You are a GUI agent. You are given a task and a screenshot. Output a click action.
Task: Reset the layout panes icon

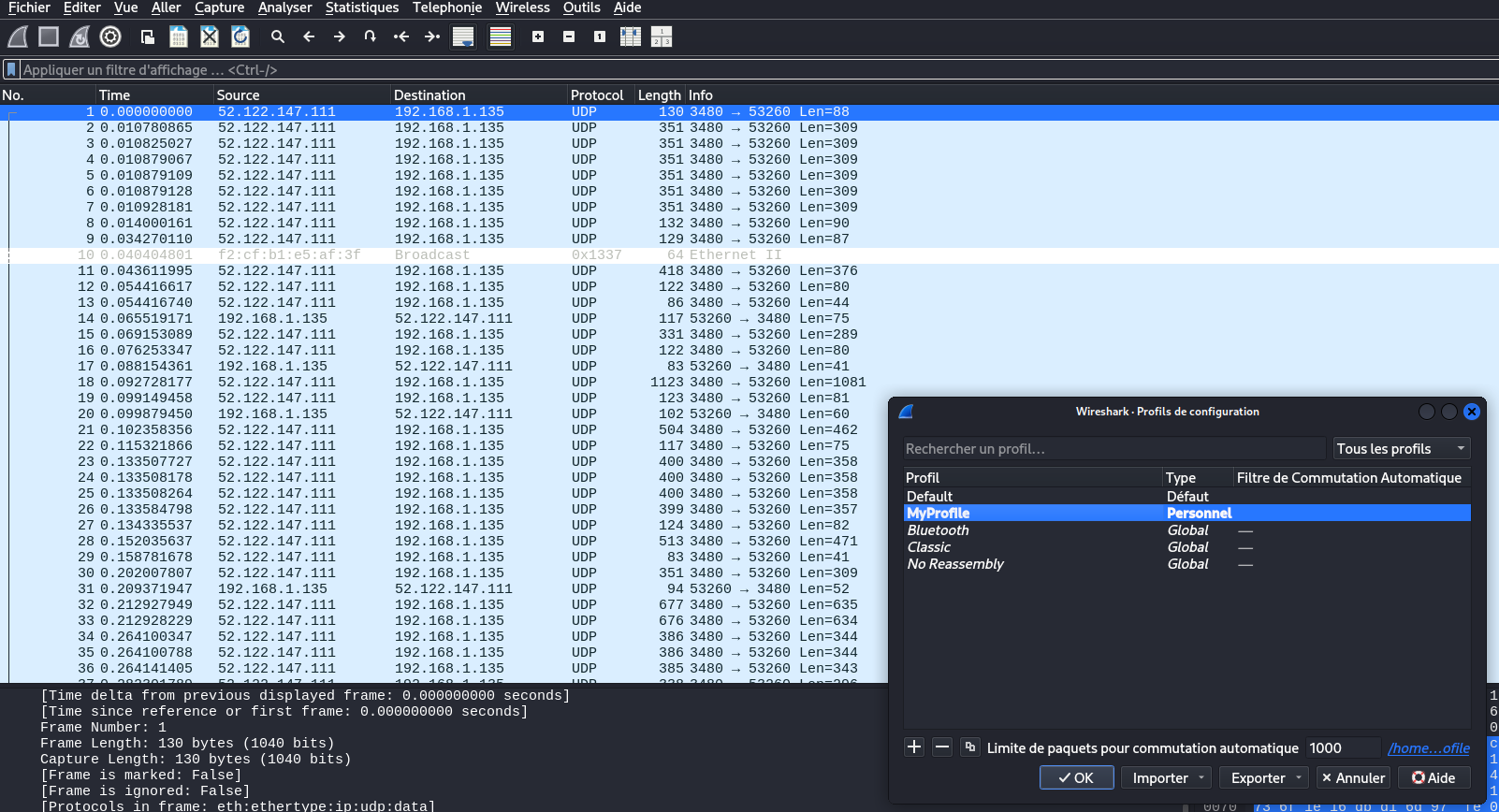662,36
